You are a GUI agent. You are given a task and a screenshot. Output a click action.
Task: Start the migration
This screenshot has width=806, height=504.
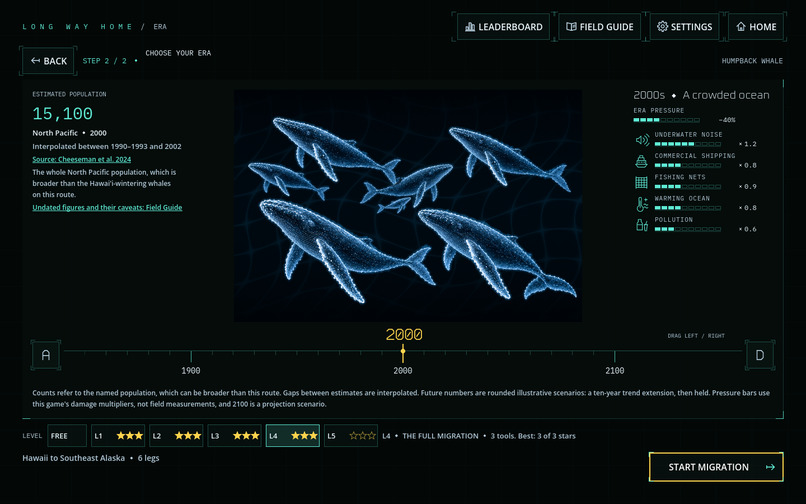(x=716, y=467)
